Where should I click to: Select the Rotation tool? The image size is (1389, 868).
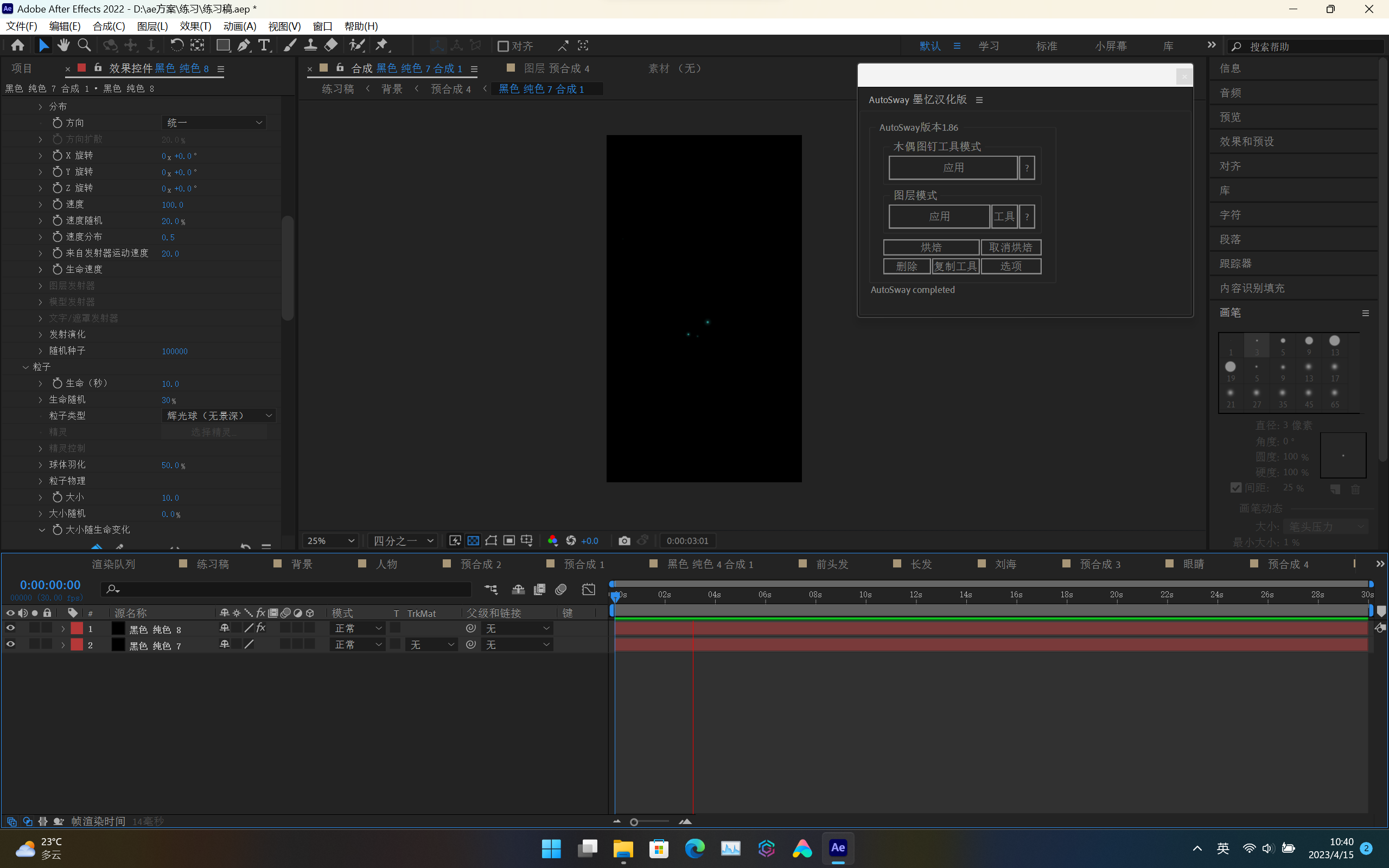point(176,46)
